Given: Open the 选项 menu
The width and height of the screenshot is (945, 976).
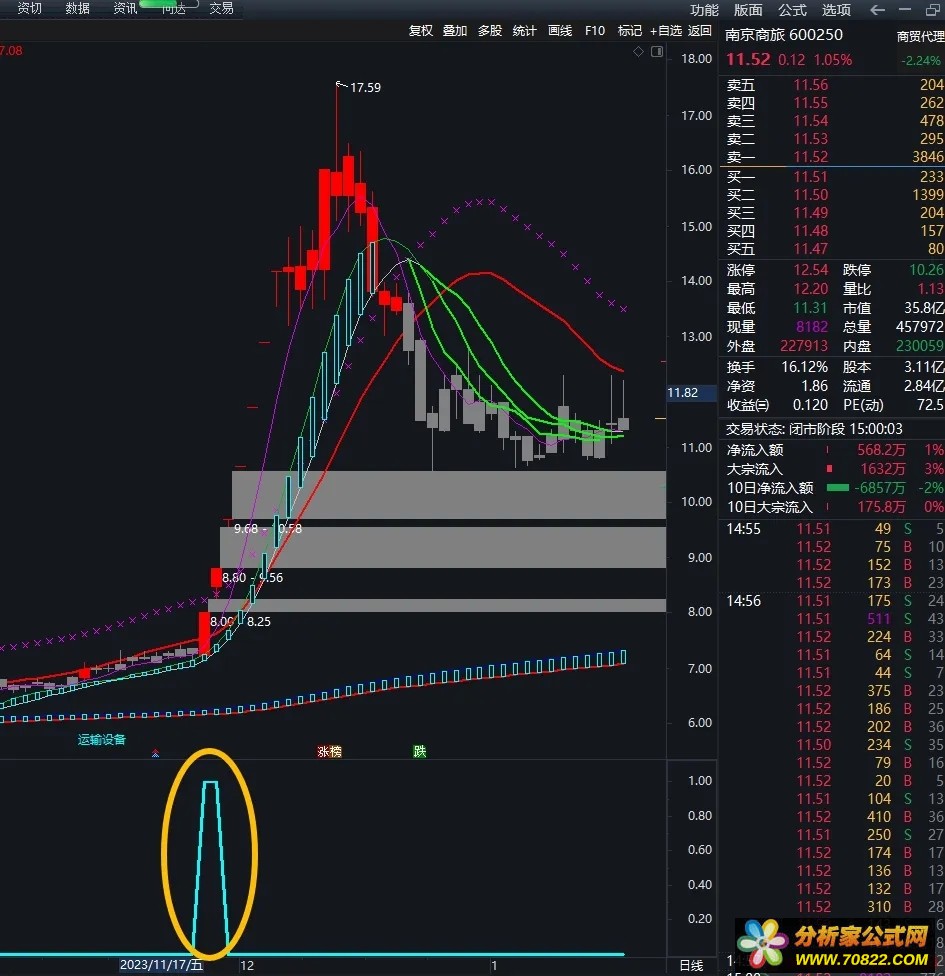Looking at the screenshot, I should coord(836,10).
